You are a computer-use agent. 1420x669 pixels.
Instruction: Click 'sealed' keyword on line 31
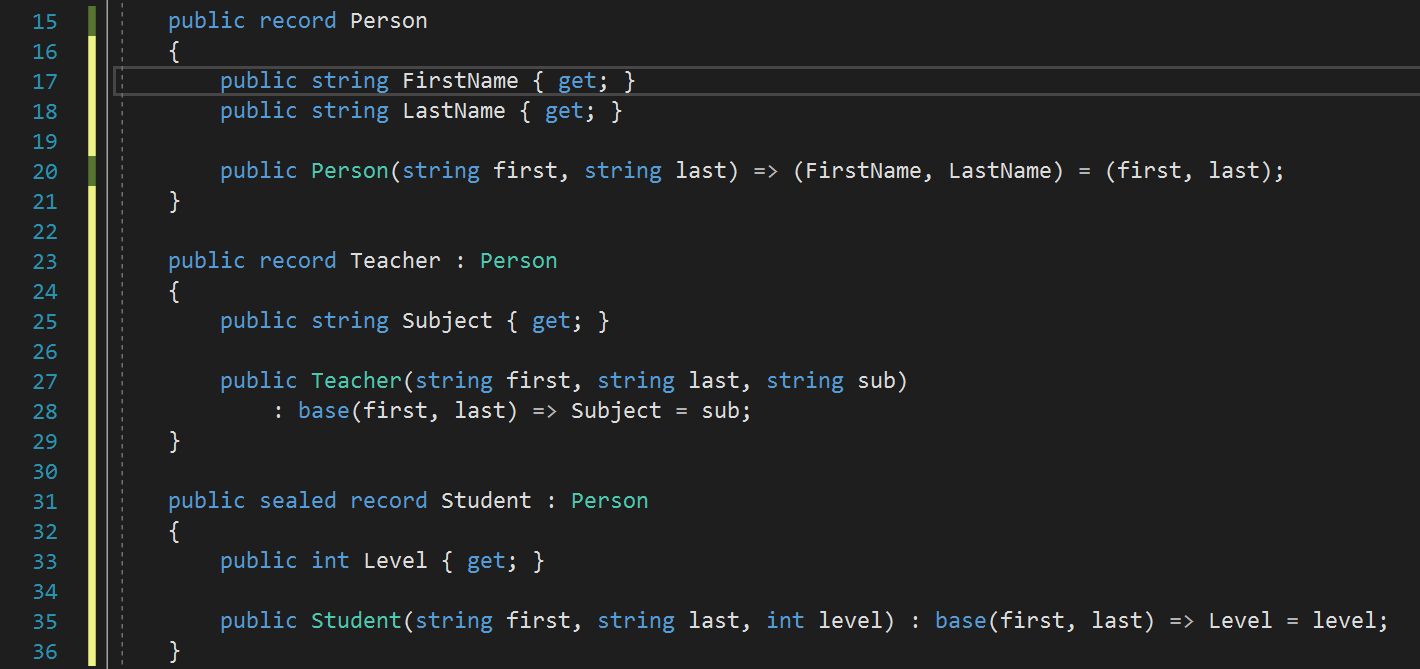298,501
